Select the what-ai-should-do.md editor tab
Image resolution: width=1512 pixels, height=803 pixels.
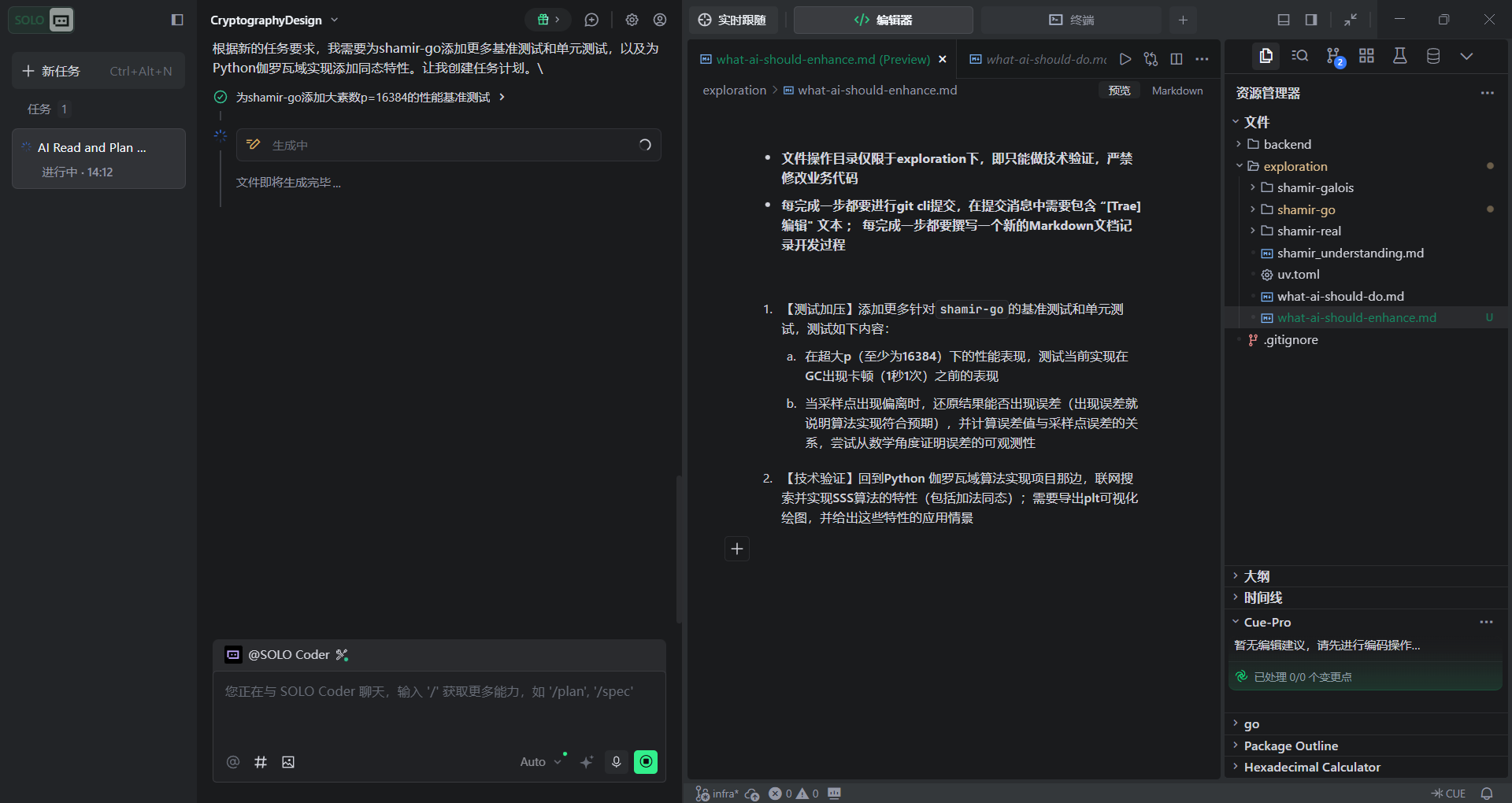pyautogui.click(x=1039, y=59)
